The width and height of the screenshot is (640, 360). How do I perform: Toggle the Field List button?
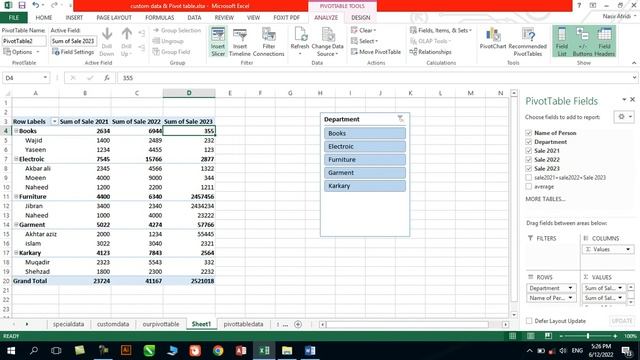pyautogui.click(x=562, y=41)
